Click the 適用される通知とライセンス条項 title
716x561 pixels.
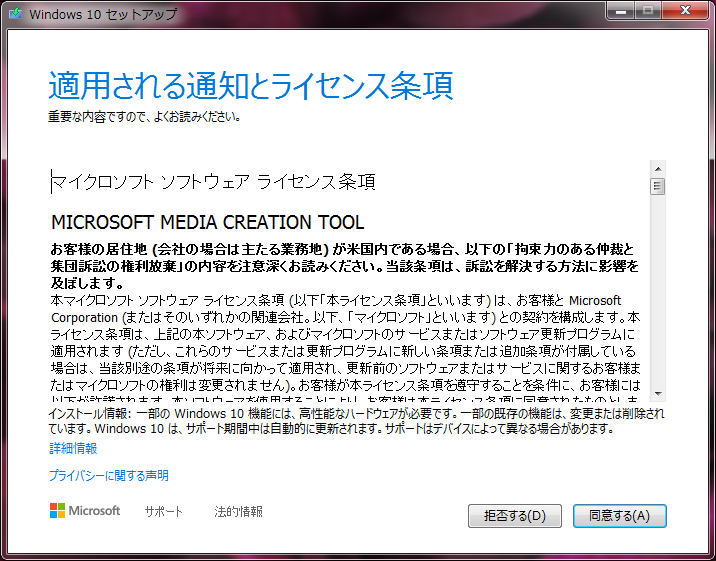click(x=251, y=85)
